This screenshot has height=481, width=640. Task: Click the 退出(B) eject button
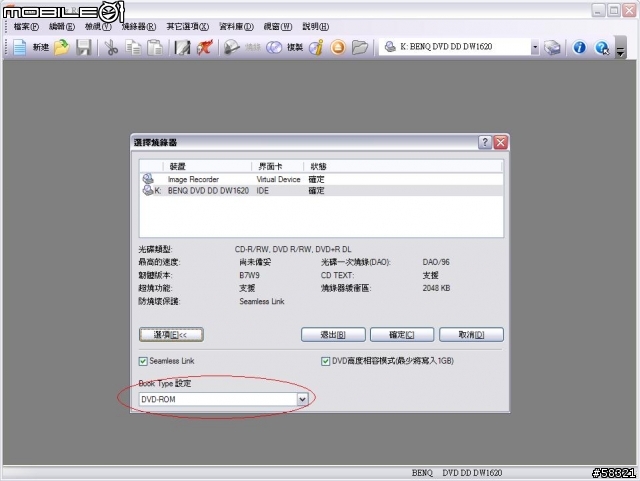(333, 335)
